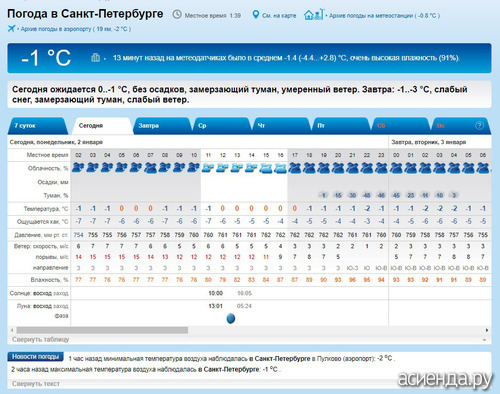Click the weather station house icon

(x=314, y=14)
